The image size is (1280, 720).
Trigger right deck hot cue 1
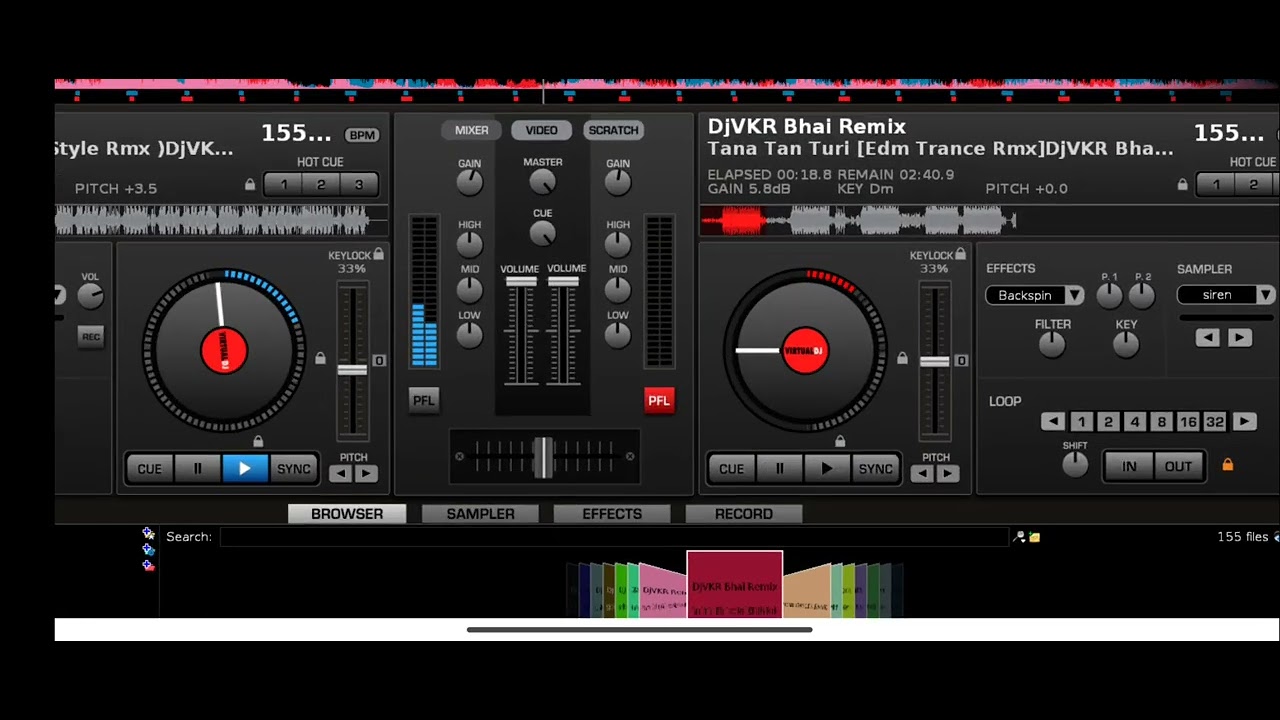(1216, 184)
